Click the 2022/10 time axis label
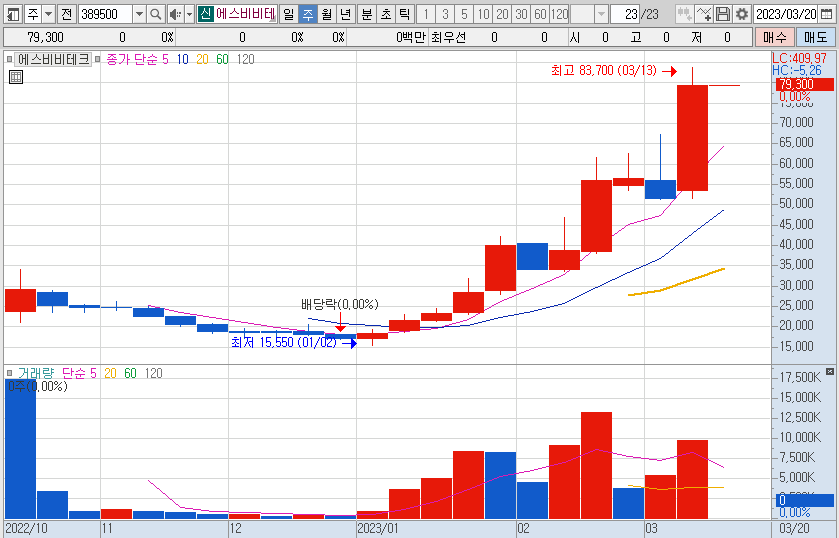The image size is (839, 538). coord(26,529)
